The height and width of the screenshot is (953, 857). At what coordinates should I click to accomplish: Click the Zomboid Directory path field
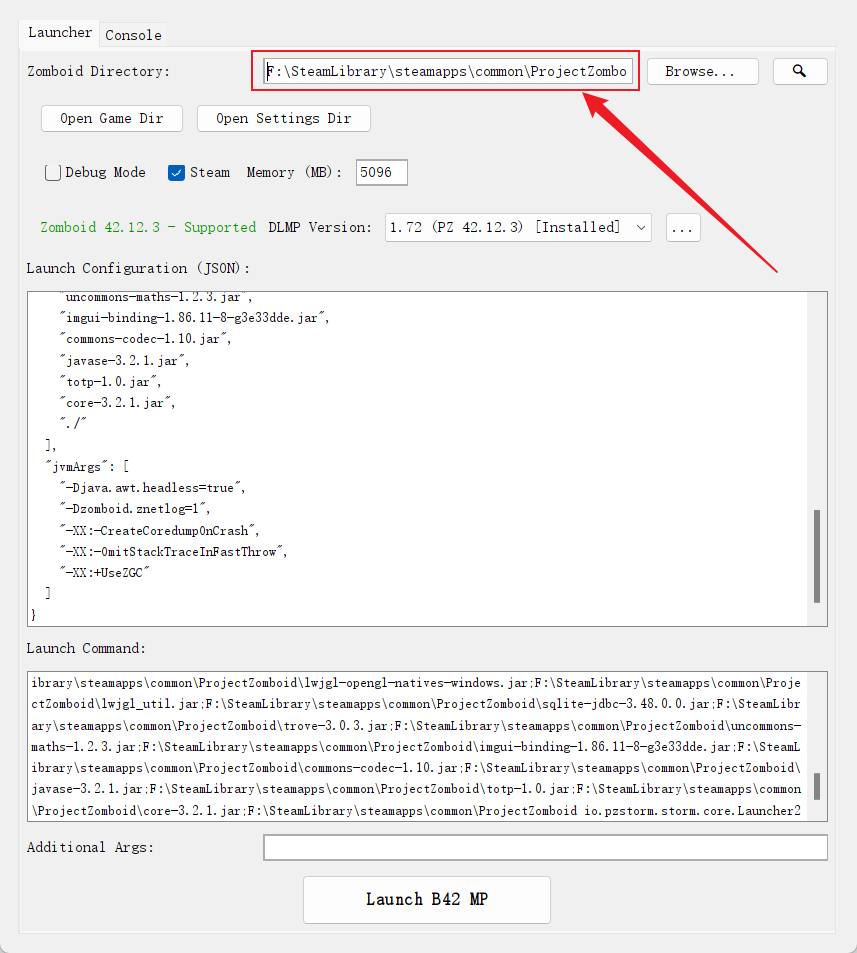tap(446, 72)
